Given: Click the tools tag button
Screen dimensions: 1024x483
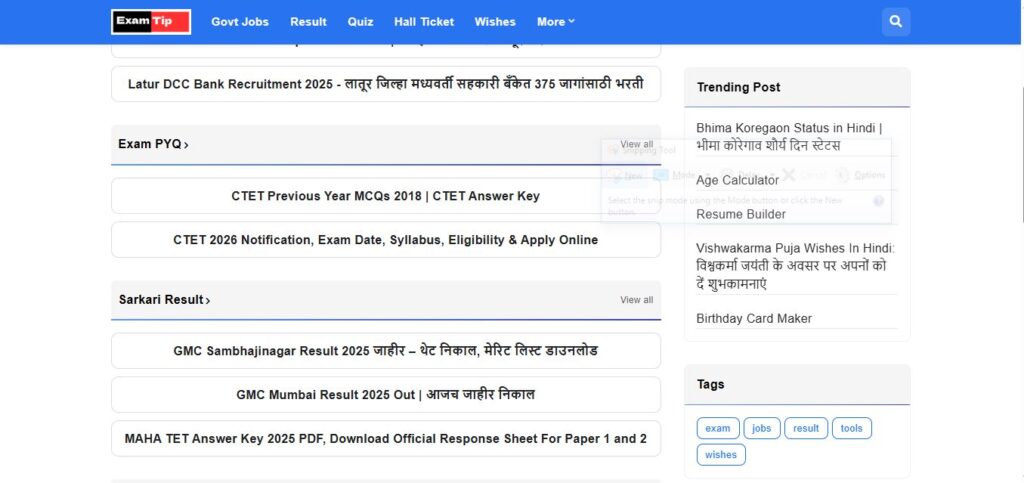Looking at the screenshot, I should 851,428.
